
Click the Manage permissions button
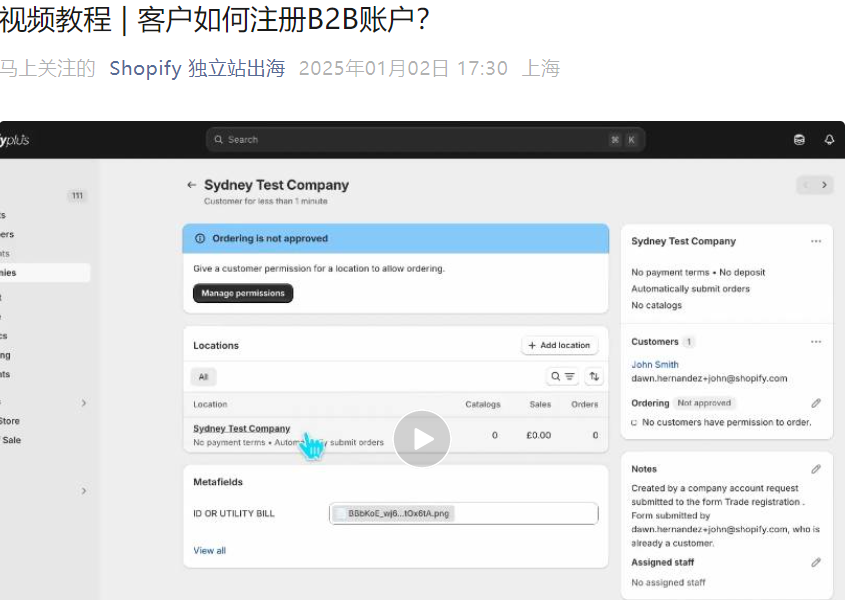click(243, 293)
